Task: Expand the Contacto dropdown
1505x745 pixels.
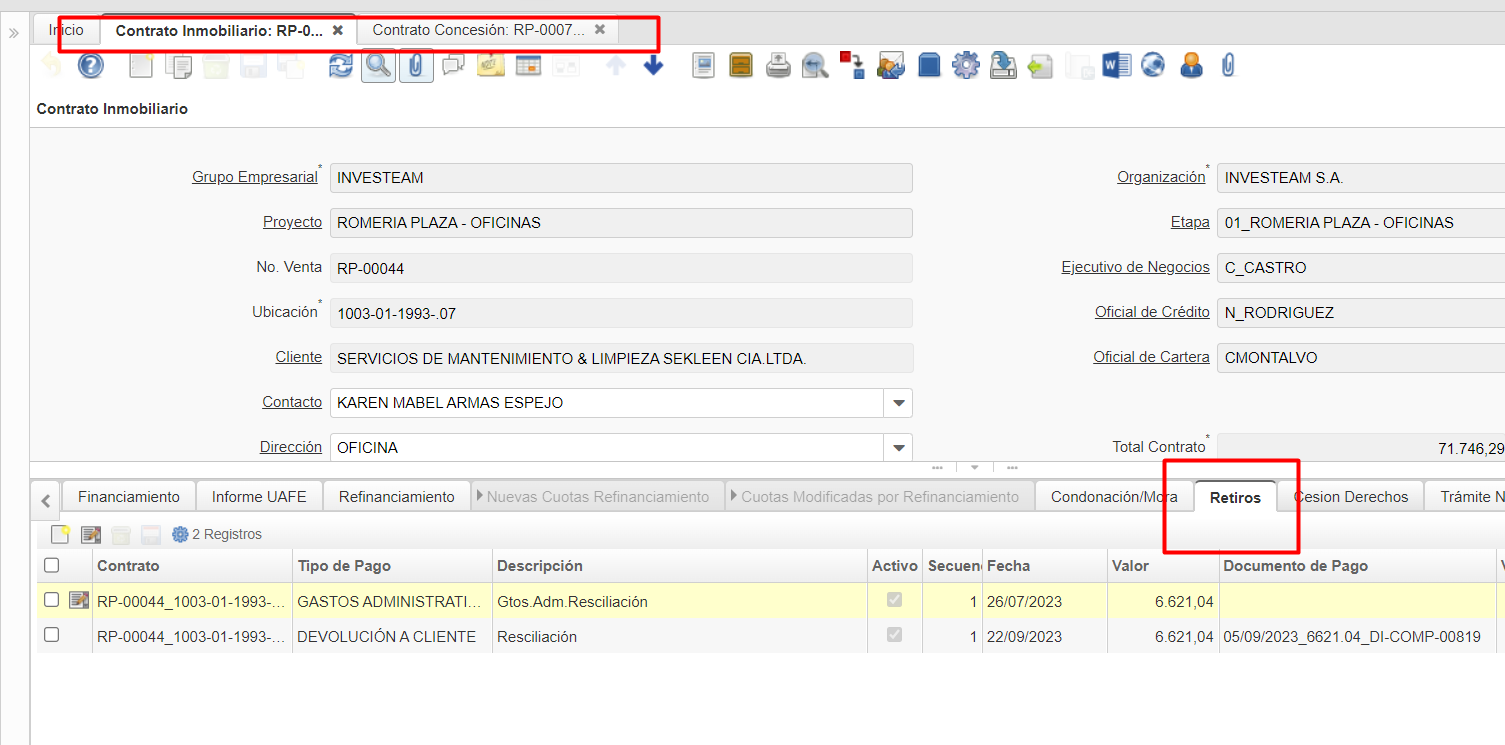Action: point(898,403)
